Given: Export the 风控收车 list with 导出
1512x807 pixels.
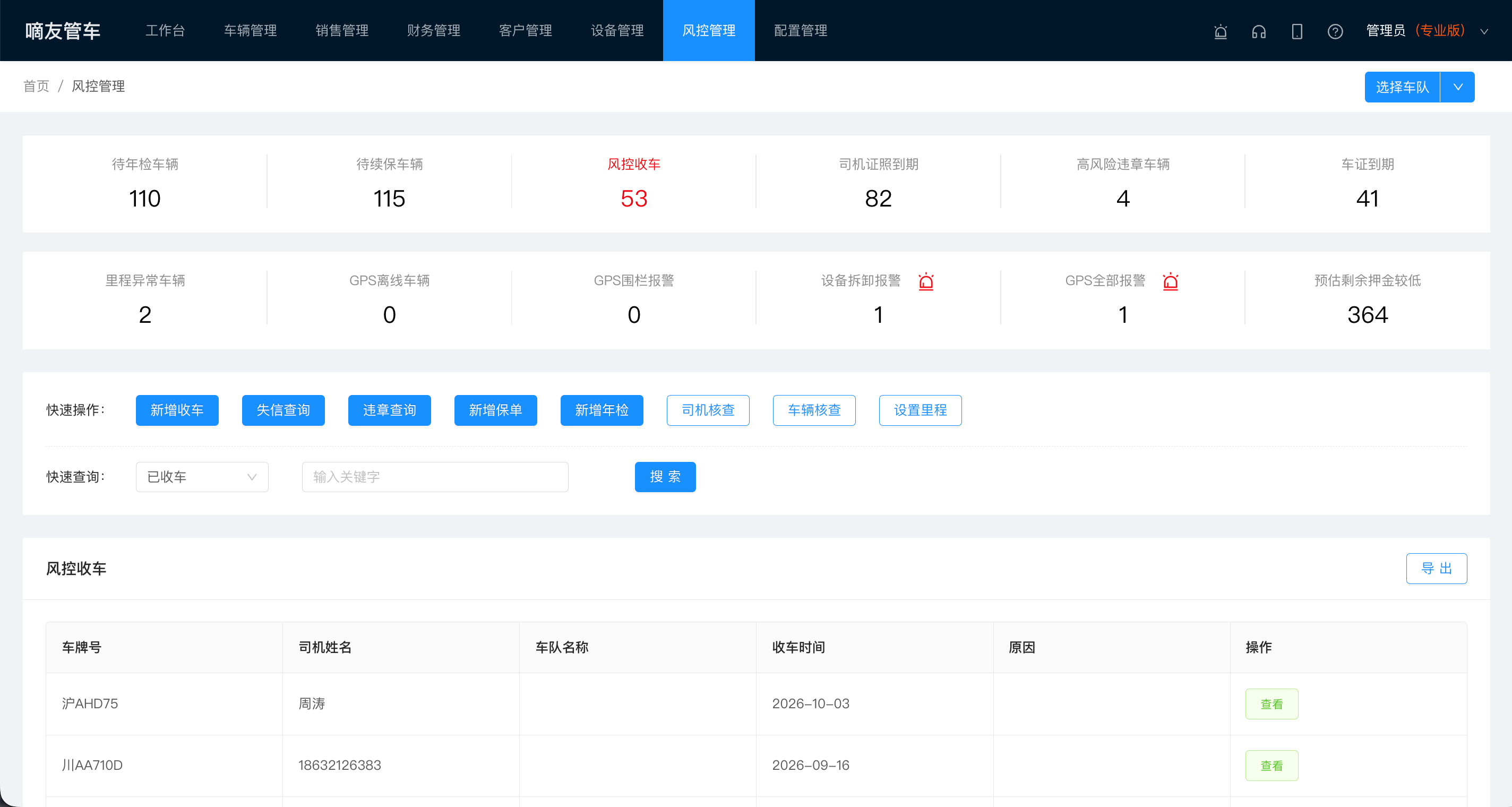Looking at the screenshot, I should (x=1436, y=568).
